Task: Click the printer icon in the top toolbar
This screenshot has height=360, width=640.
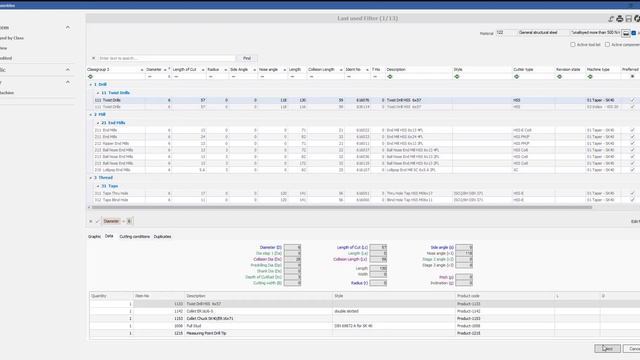Action: [620, 19]
